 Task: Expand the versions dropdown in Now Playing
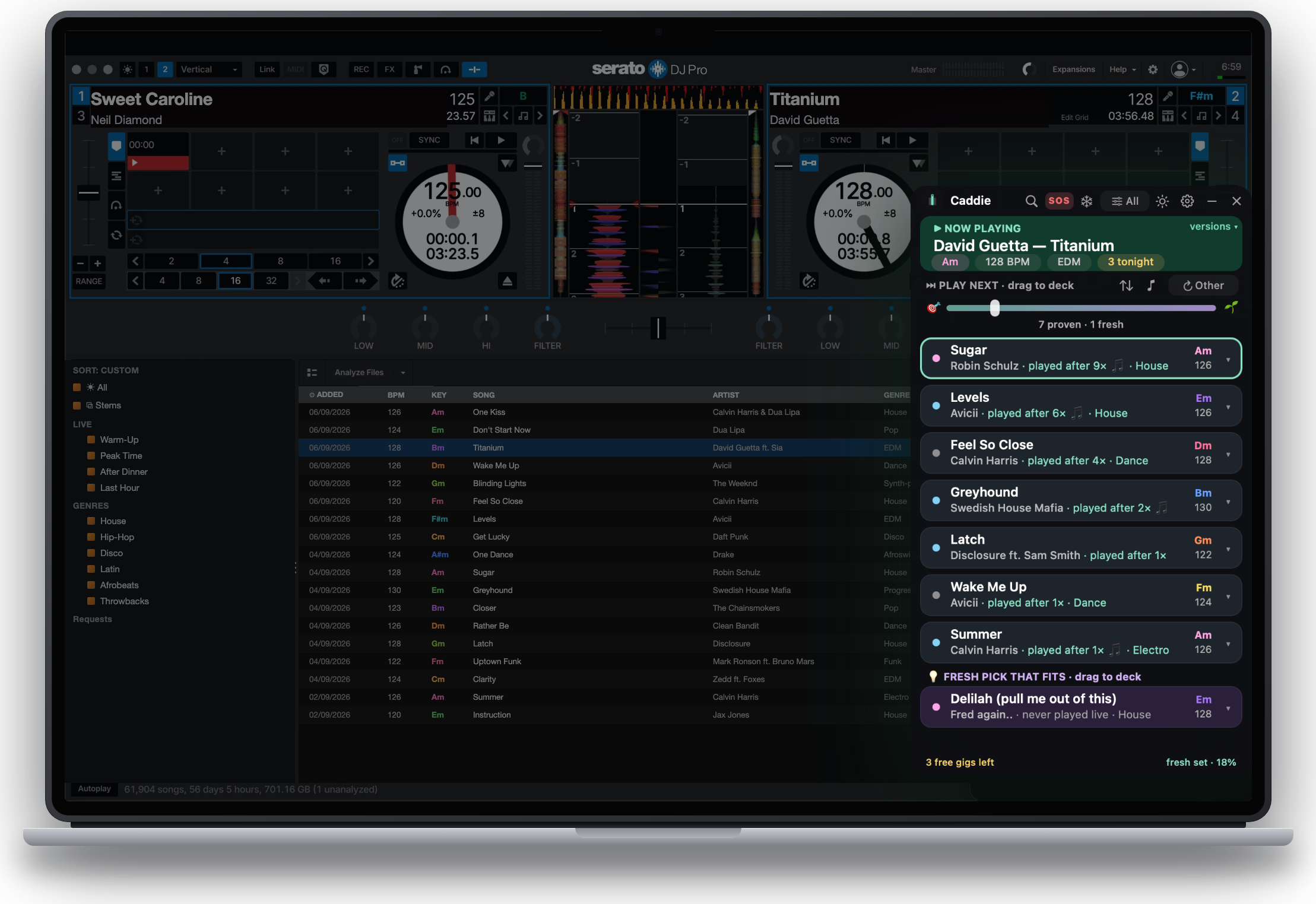pos(1213,227)
